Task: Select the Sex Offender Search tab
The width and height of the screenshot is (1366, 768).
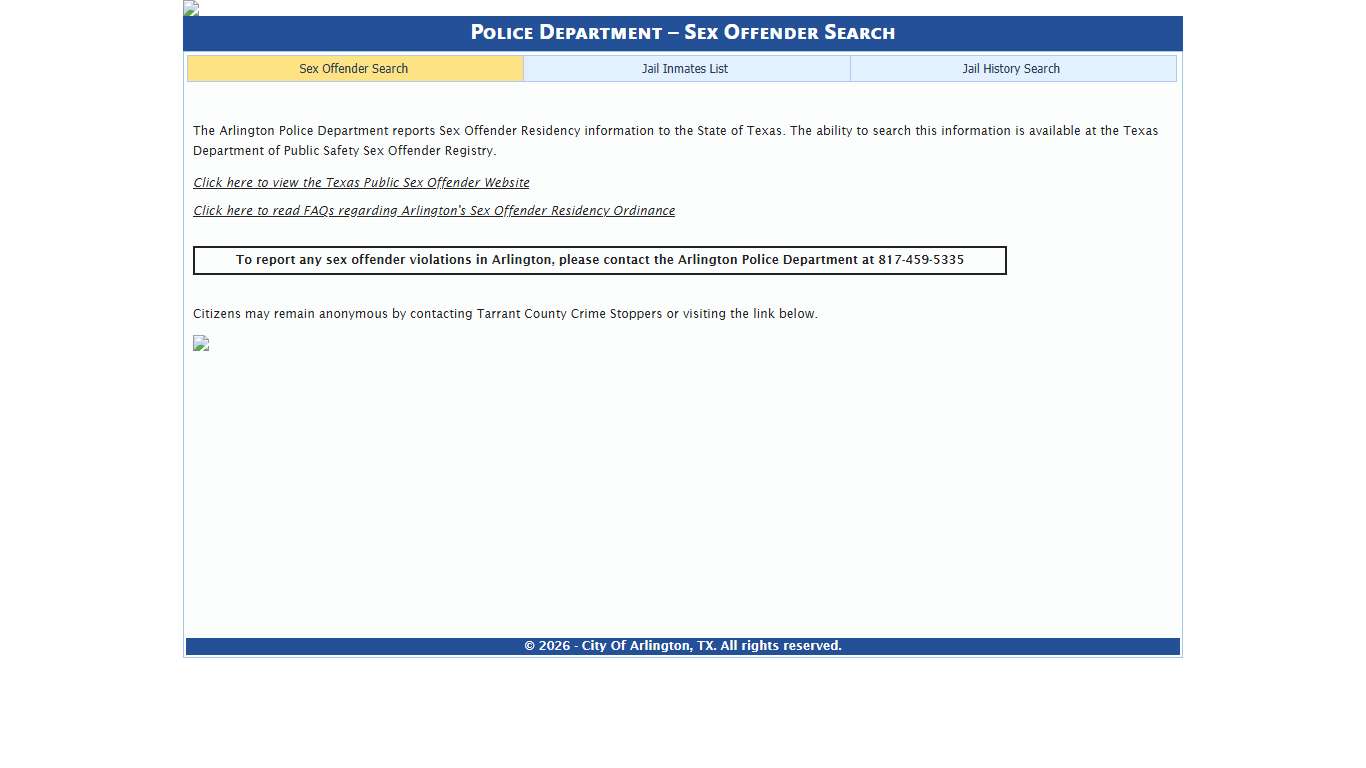Action: [354, 69]
